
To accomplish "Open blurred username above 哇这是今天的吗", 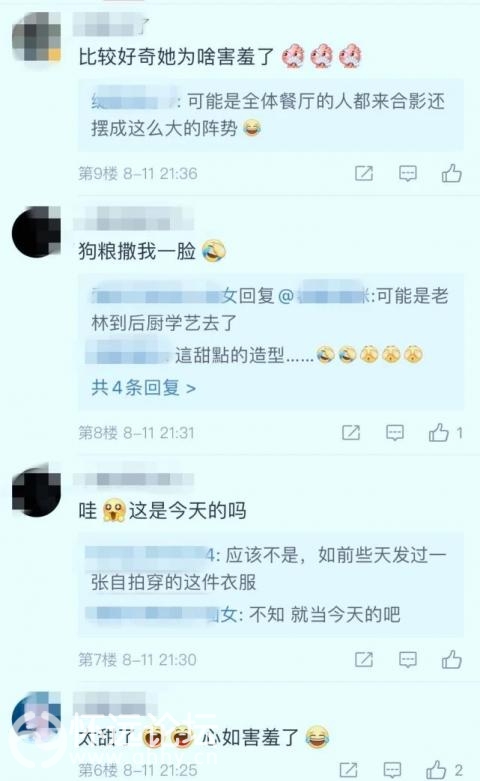I will pyautogui.click(x=133, y=479).
